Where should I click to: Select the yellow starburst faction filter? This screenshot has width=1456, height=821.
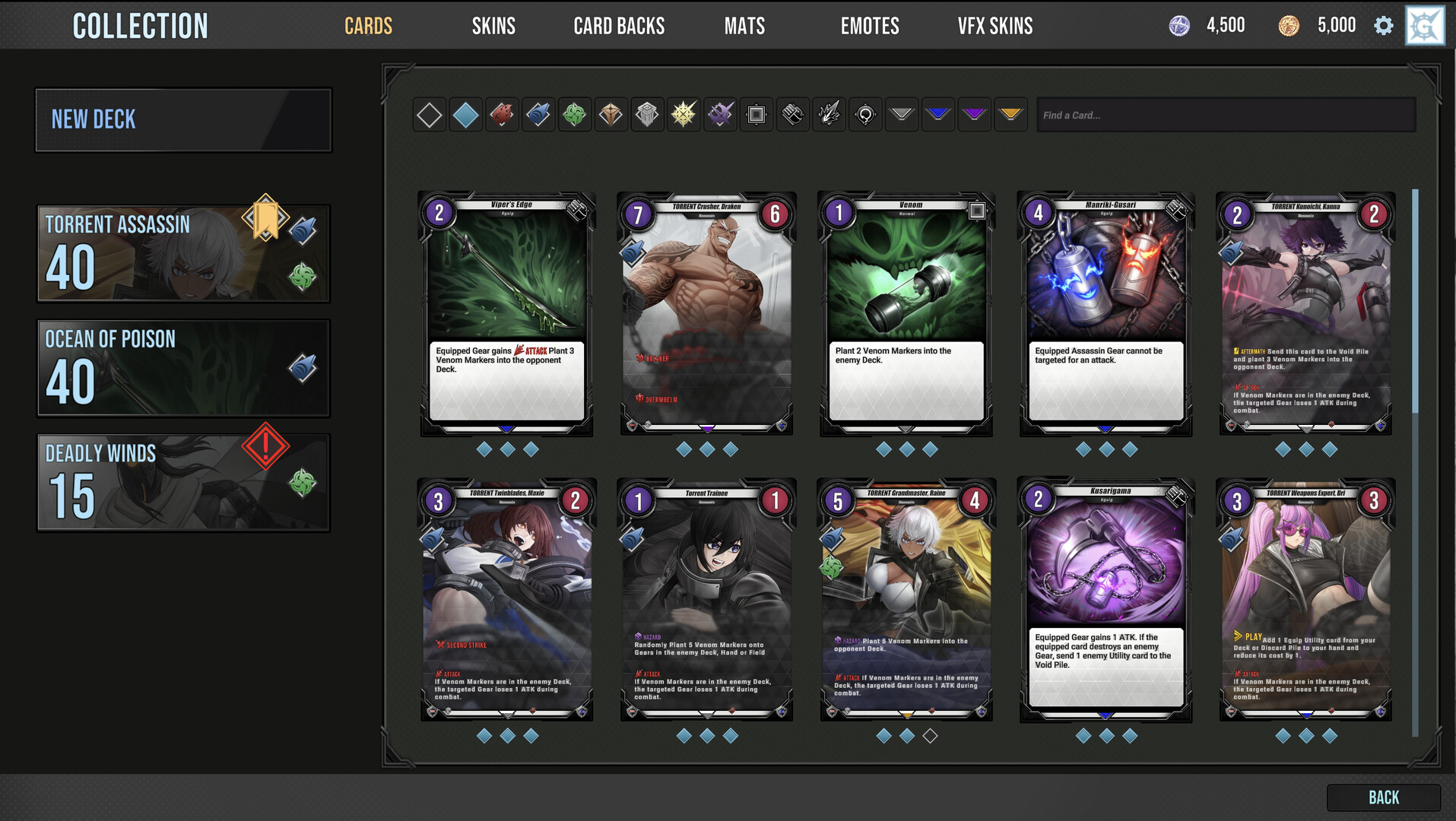(x=684, y=114)
